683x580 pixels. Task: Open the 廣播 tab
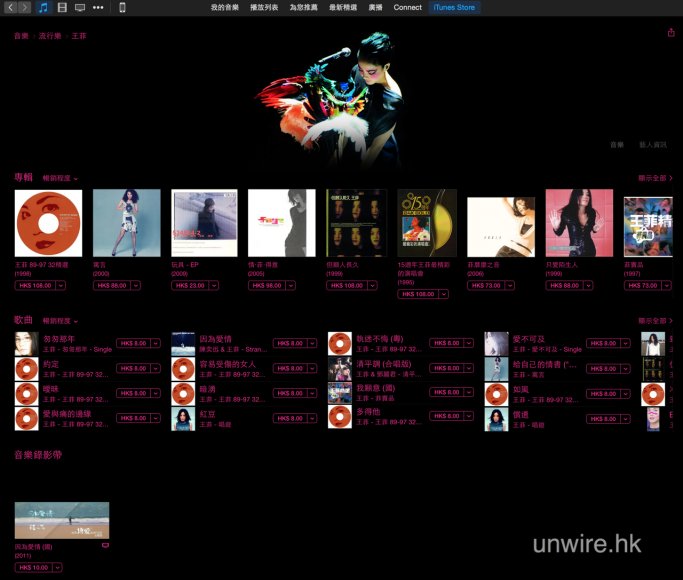point(375,7)
